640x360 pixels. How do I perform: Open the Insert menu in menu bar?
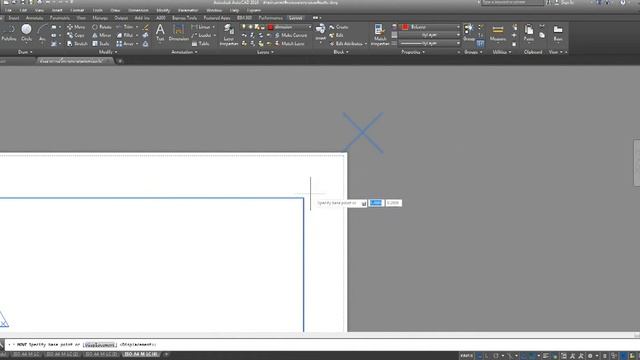(x=57, y=10)
